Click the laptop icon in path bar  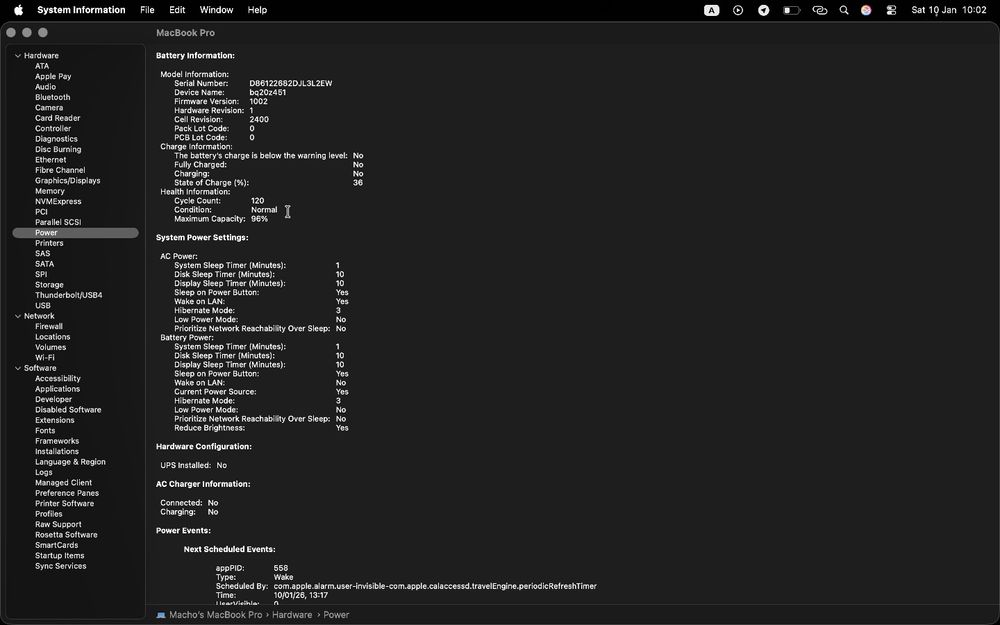(x=161, y=615)
